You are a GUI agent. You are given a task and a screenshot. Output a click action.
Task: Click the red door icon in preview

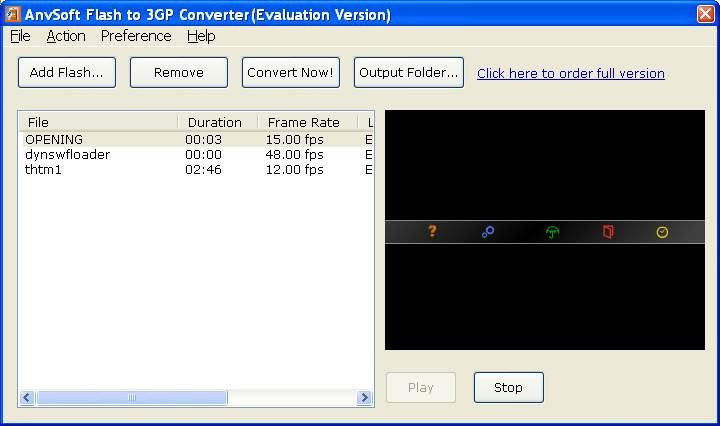(x=608, y=232)
